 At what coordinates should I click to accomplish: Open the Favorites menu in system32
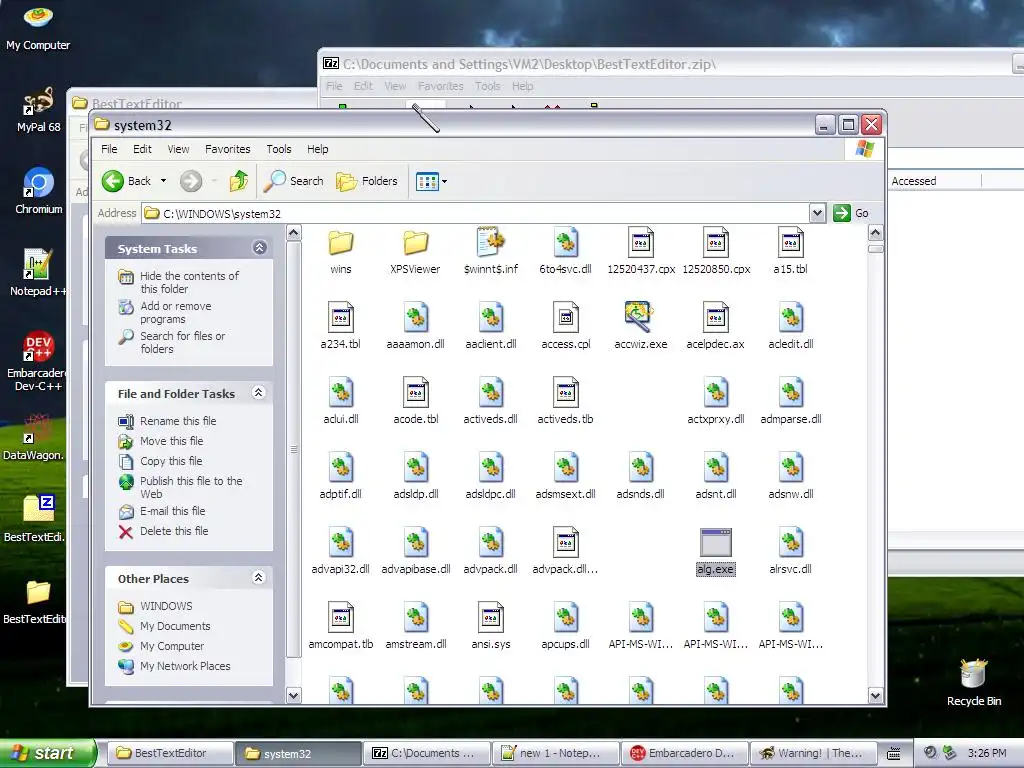[227, 149]
